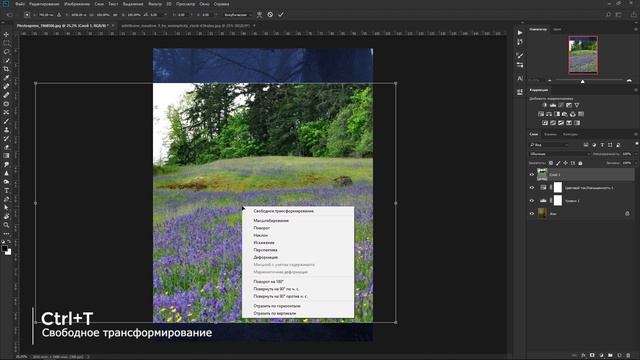Toggle the layer filter on/off switch
This screenshot has width=640, height=360.
click(x=636, y=144)
